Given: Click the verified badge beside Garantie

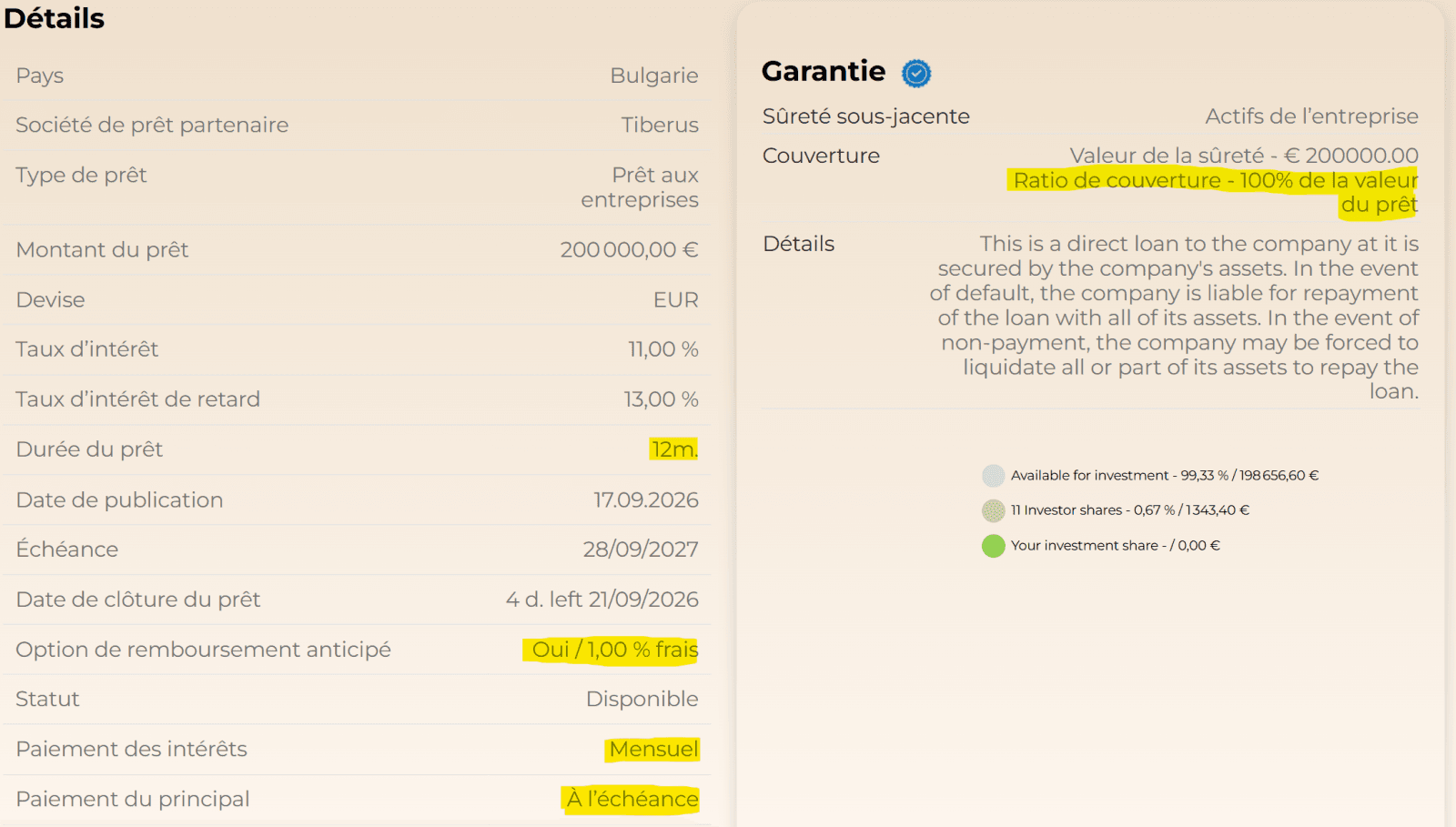Looking at the screenshot, I should [916, 73].
